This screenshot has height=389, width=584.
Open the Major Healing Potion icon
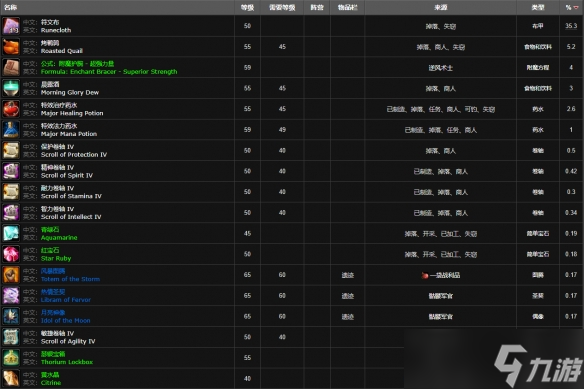pyautogui.click(x=11, y=109)
